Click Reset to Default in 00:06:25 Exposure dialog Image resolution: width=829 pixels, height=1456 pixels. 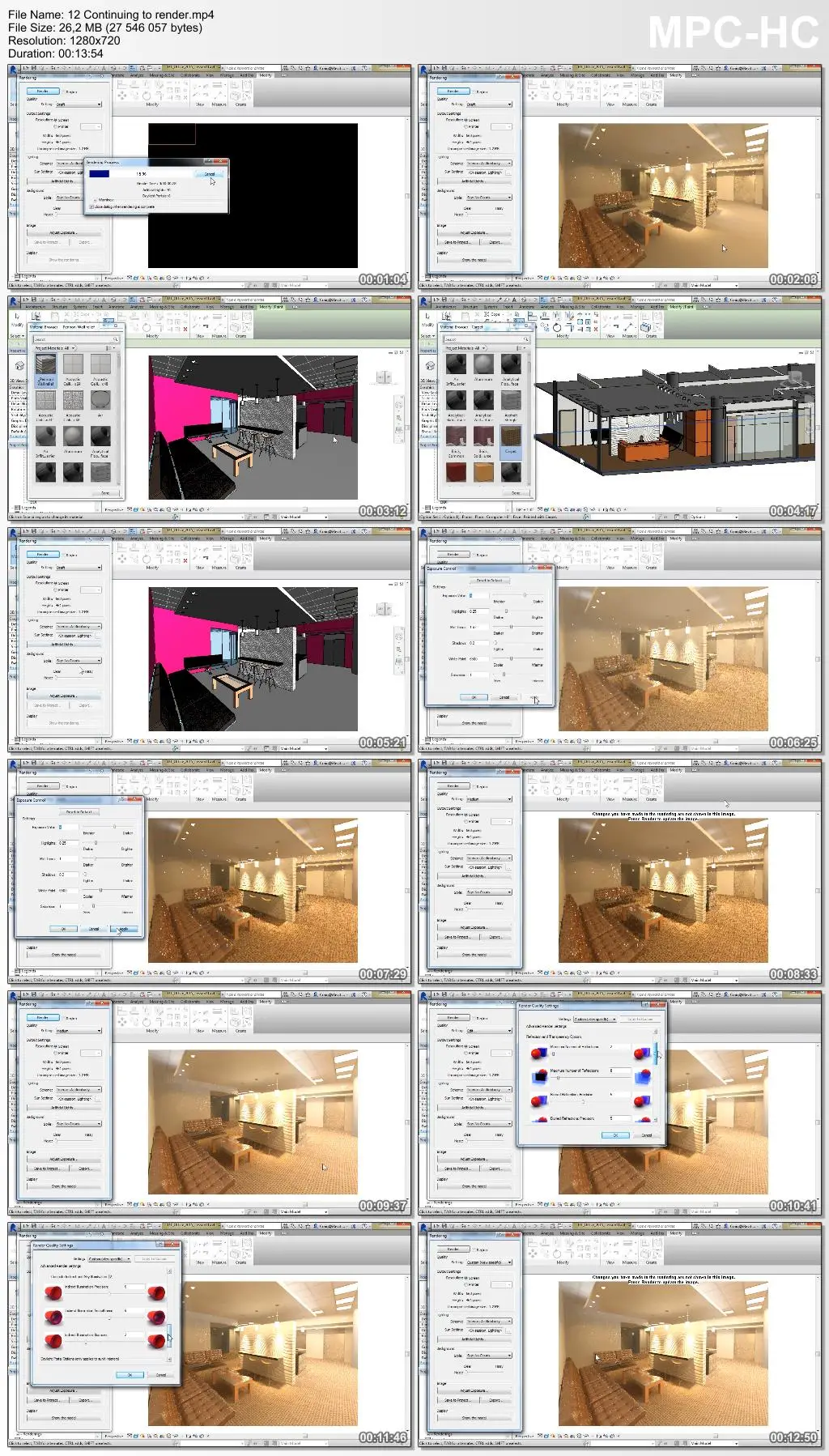489,580
